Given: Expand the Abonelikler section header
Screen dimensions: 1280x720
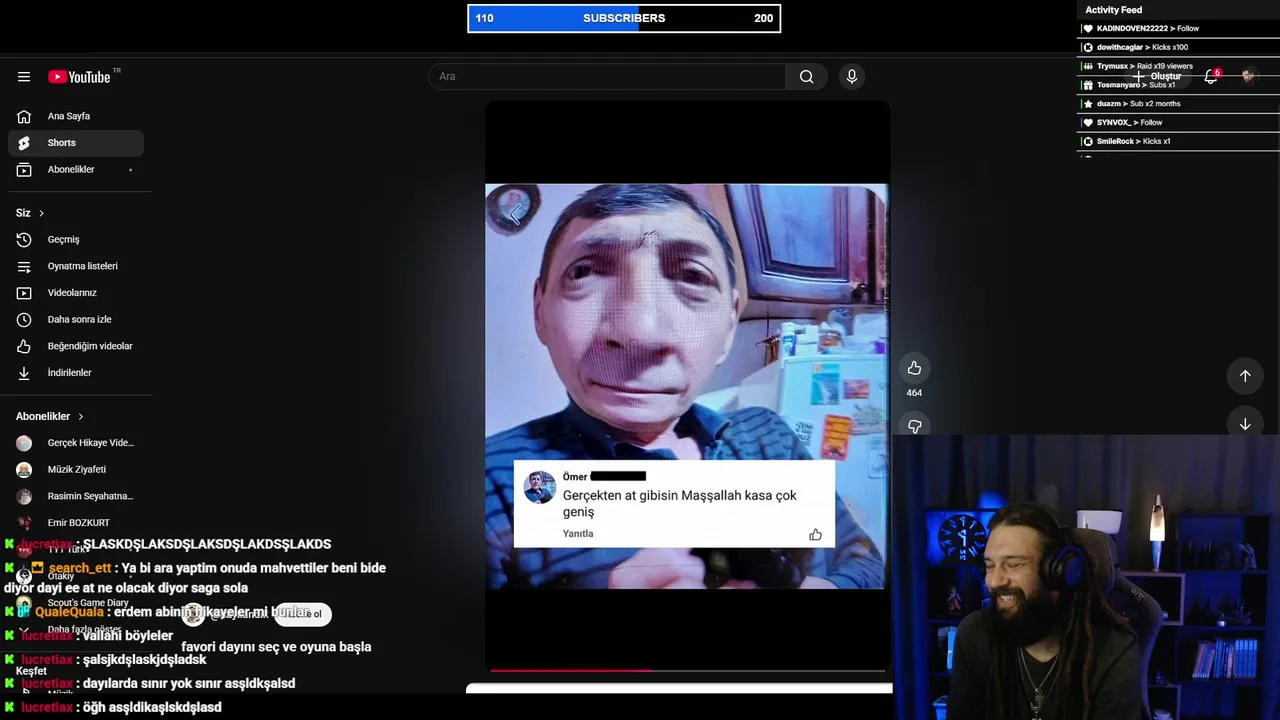Looking at the screenshot, I should click(x=50, y=416).
